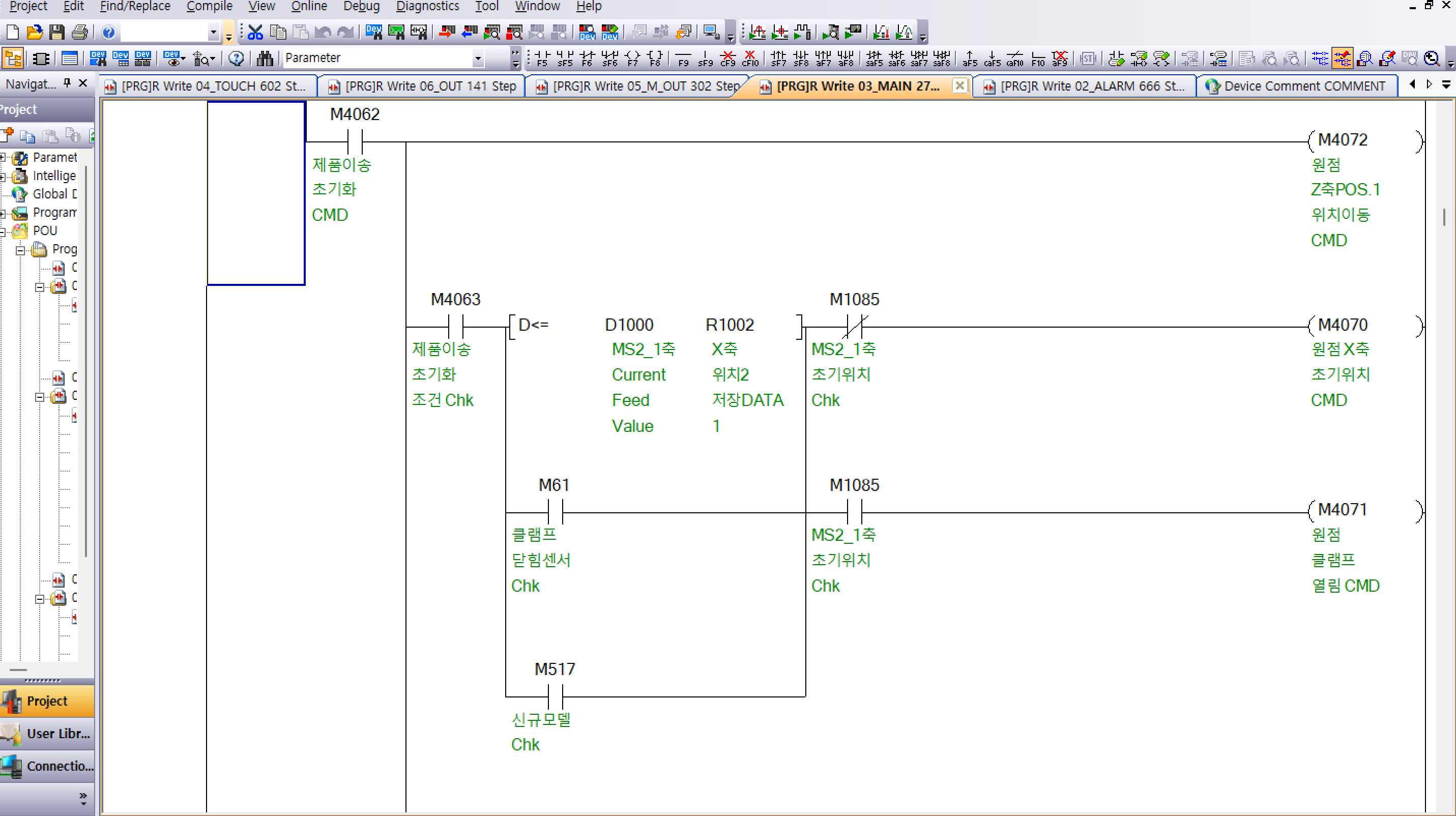Insert coil with F7 icon
The width and height of the screenshot is (1456, 816).
pyautogui.click(x=632, y=58)
